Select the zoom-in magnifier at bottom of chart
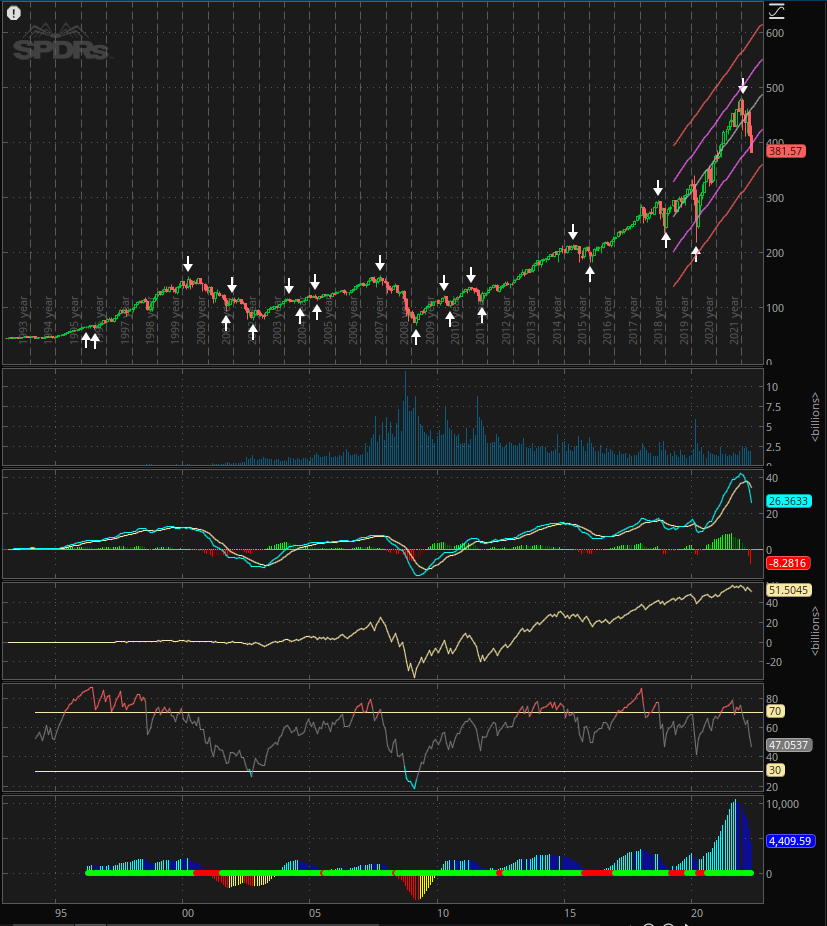The image size is (827, 926). pyautogui.click(x=649, y=923)
